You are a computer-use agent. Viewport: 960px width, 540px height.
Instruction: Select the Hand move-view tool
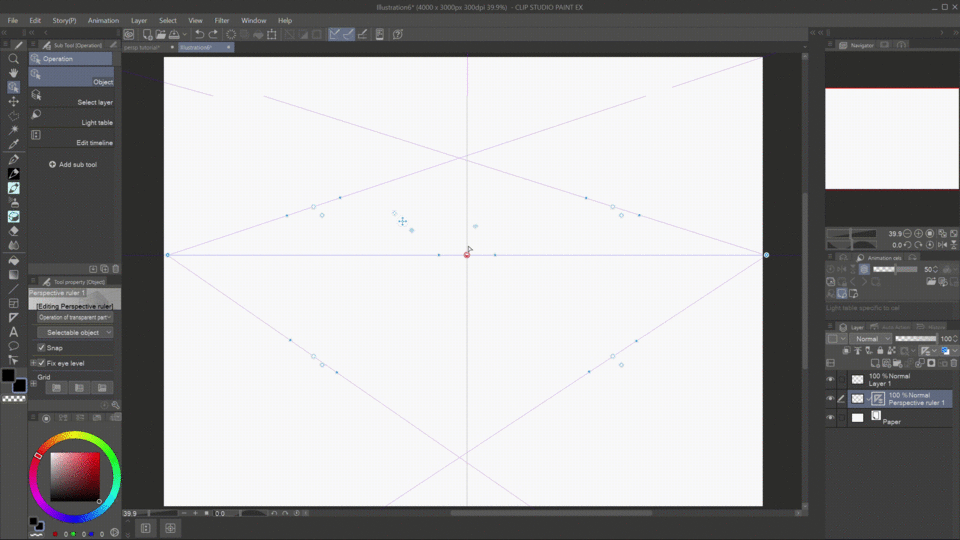(13, 73)
